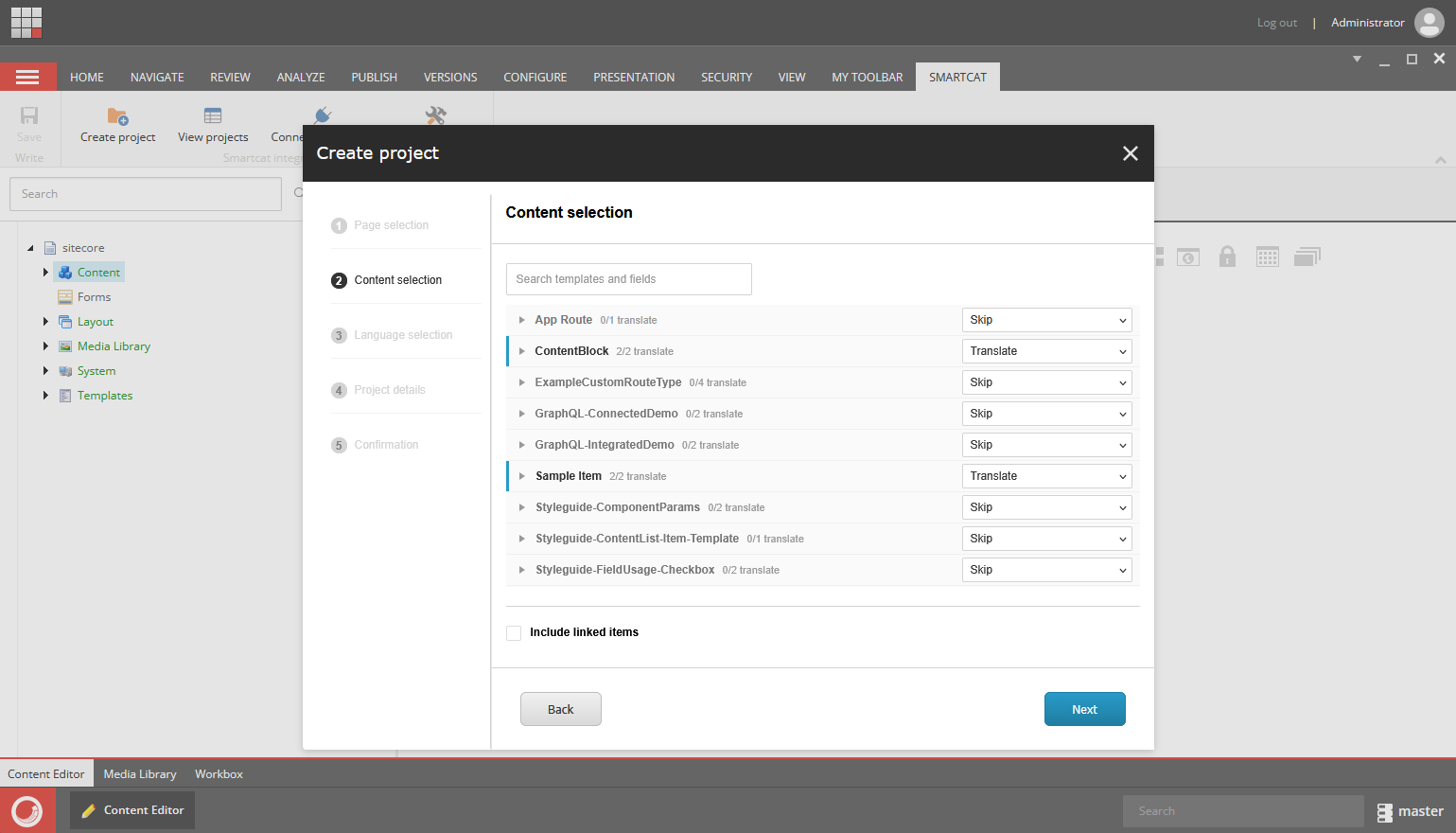Expand the ContentBlock template row
This screenshot has width=1456, height=833.
click(521, 351)
